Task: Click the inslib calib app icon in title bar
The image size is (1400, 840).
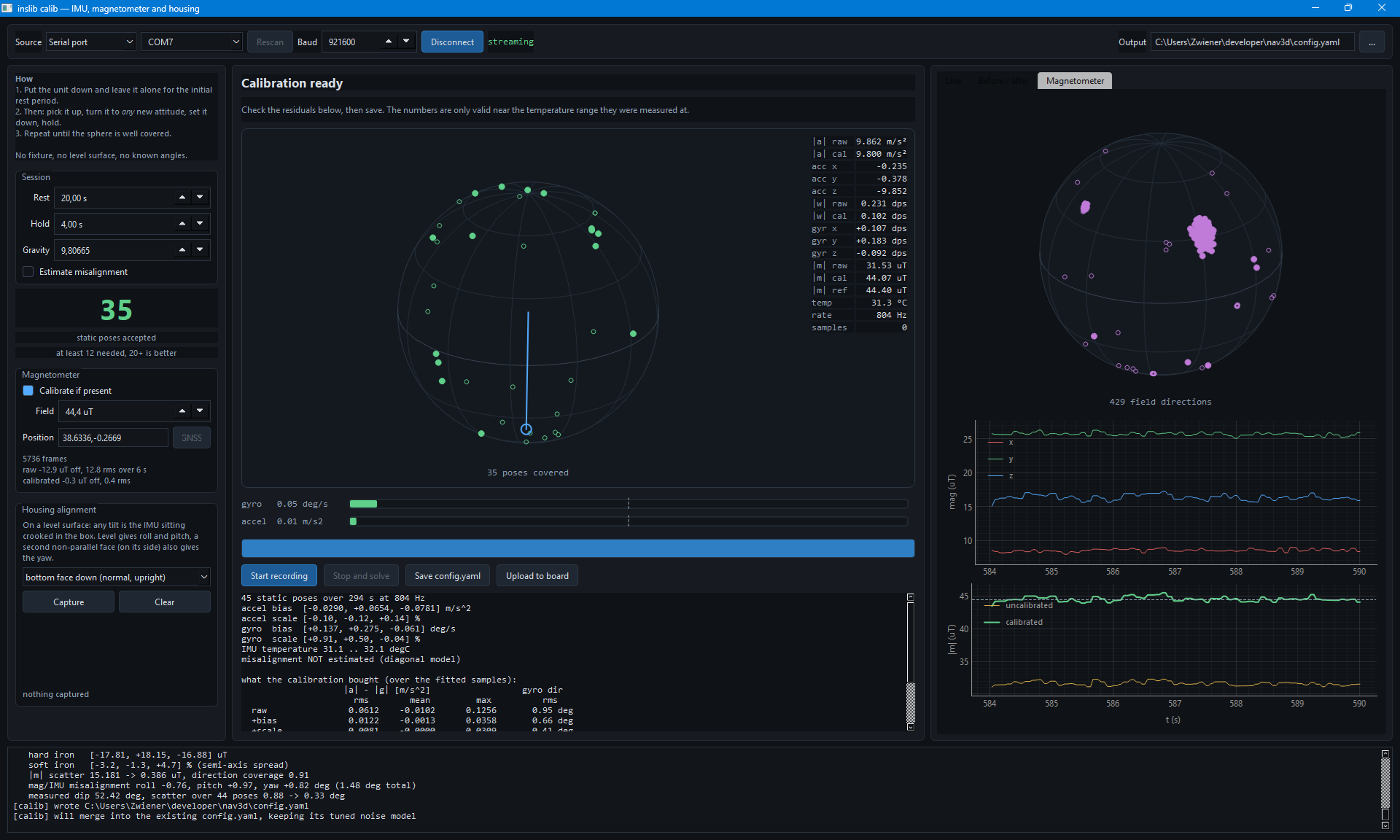Action: point(7,8)
